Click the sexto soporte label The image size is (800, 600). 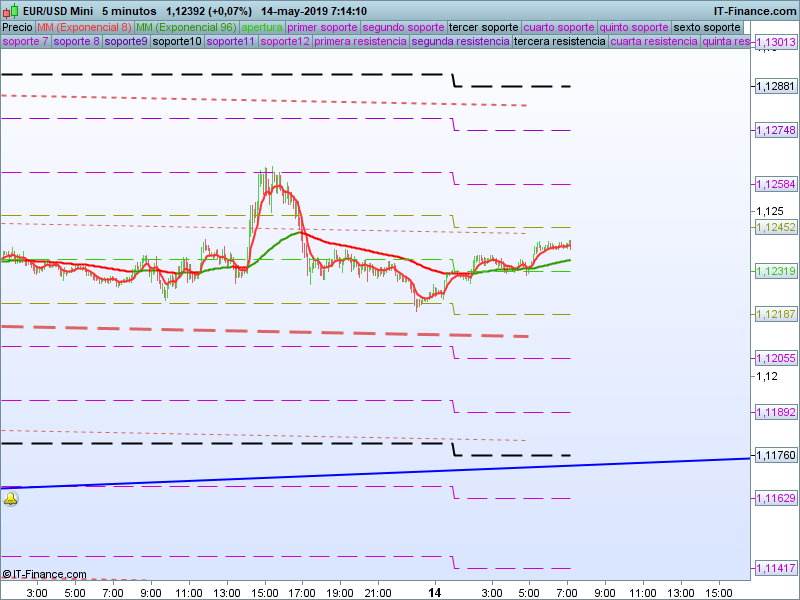tap(707, 27)
